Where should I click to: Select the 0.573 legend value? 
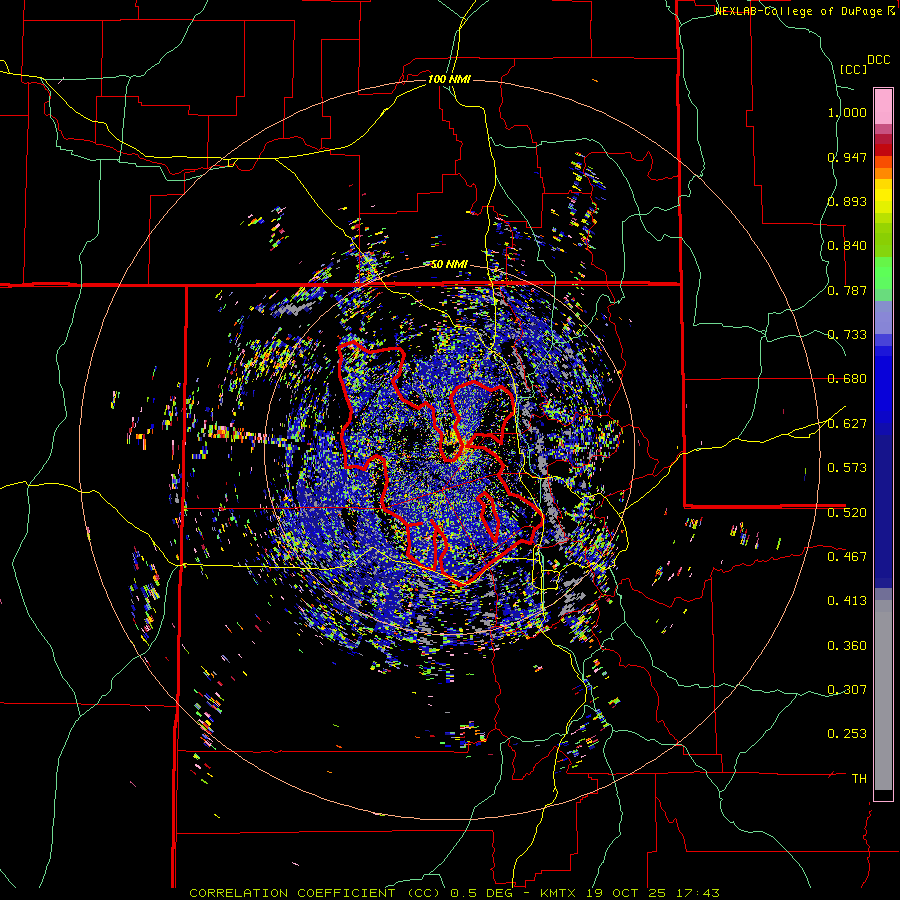(x=847, y=468)
